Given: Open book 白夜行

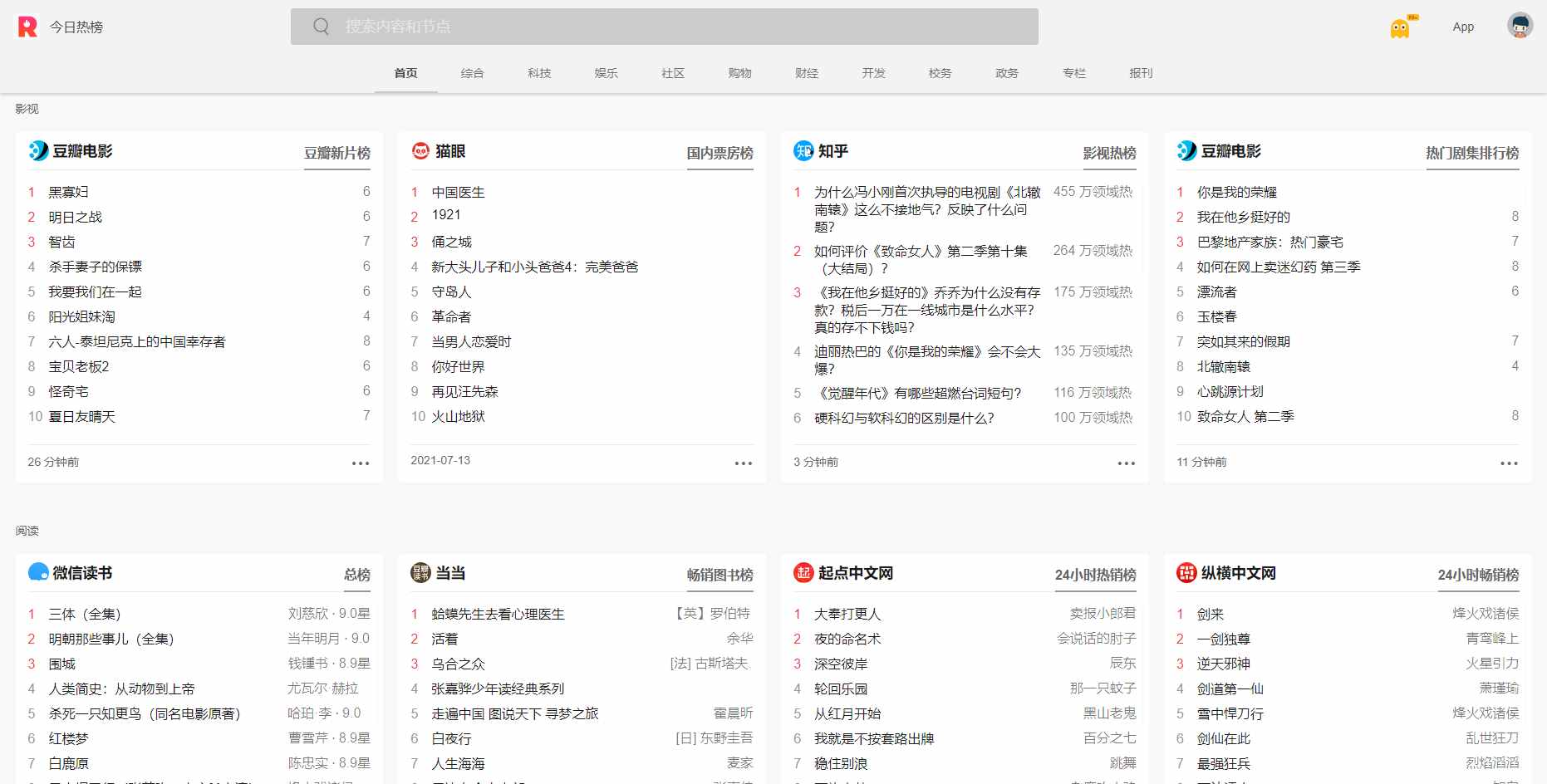Looking at the screenshot, I should 451,738.
